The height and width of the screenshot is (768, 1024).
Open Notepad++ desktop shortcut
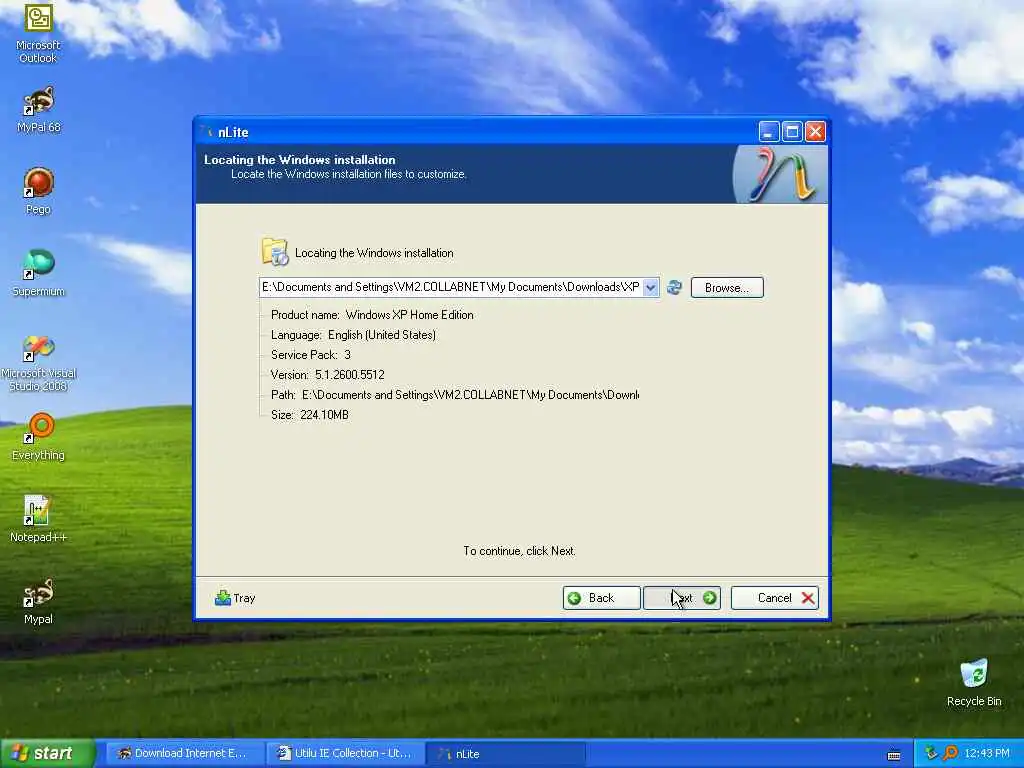[x=38, y=519]
